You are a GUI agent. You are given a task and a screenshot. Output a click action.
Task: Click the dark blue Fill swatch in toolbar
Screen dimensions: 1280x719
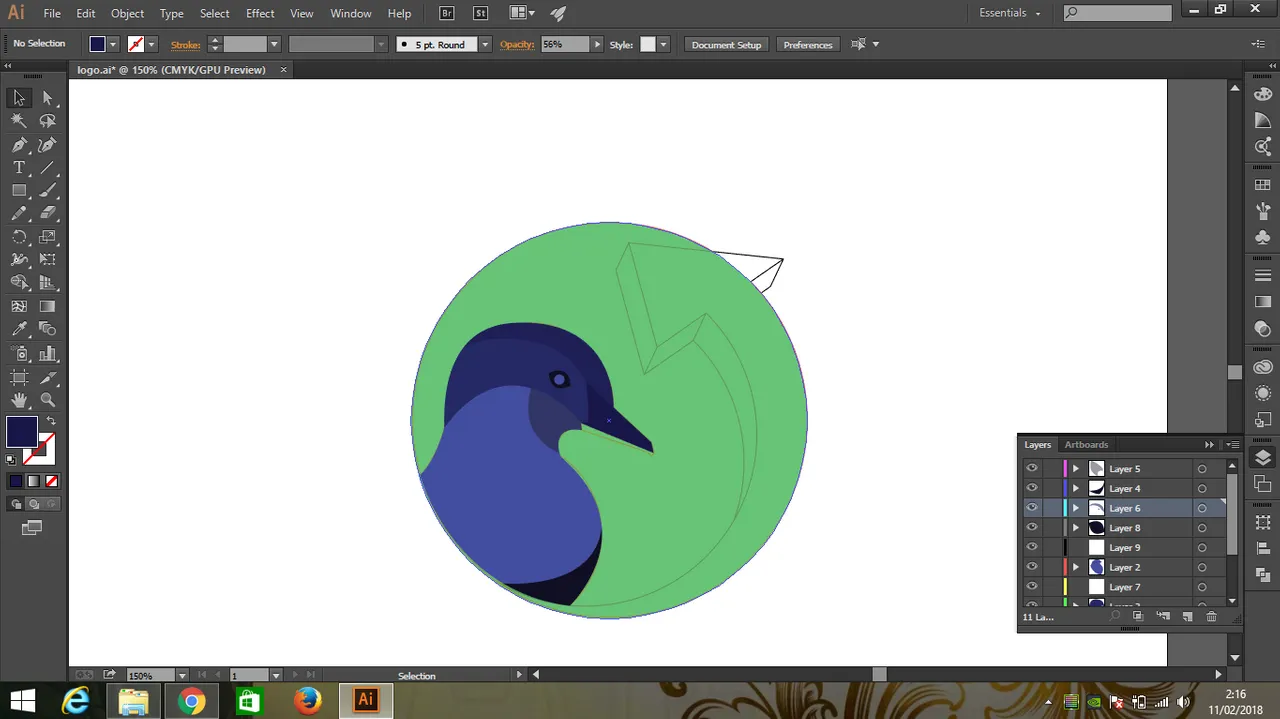[x=21, y=432]
